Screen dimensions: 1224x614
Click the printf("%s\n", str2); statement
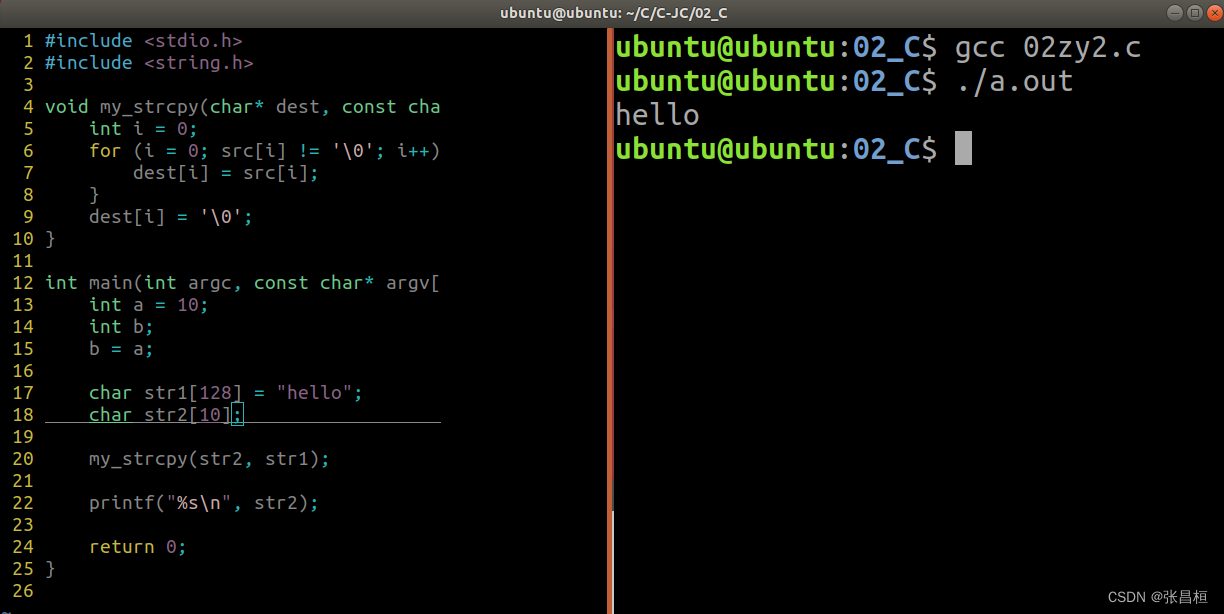(x=203, y=502)
